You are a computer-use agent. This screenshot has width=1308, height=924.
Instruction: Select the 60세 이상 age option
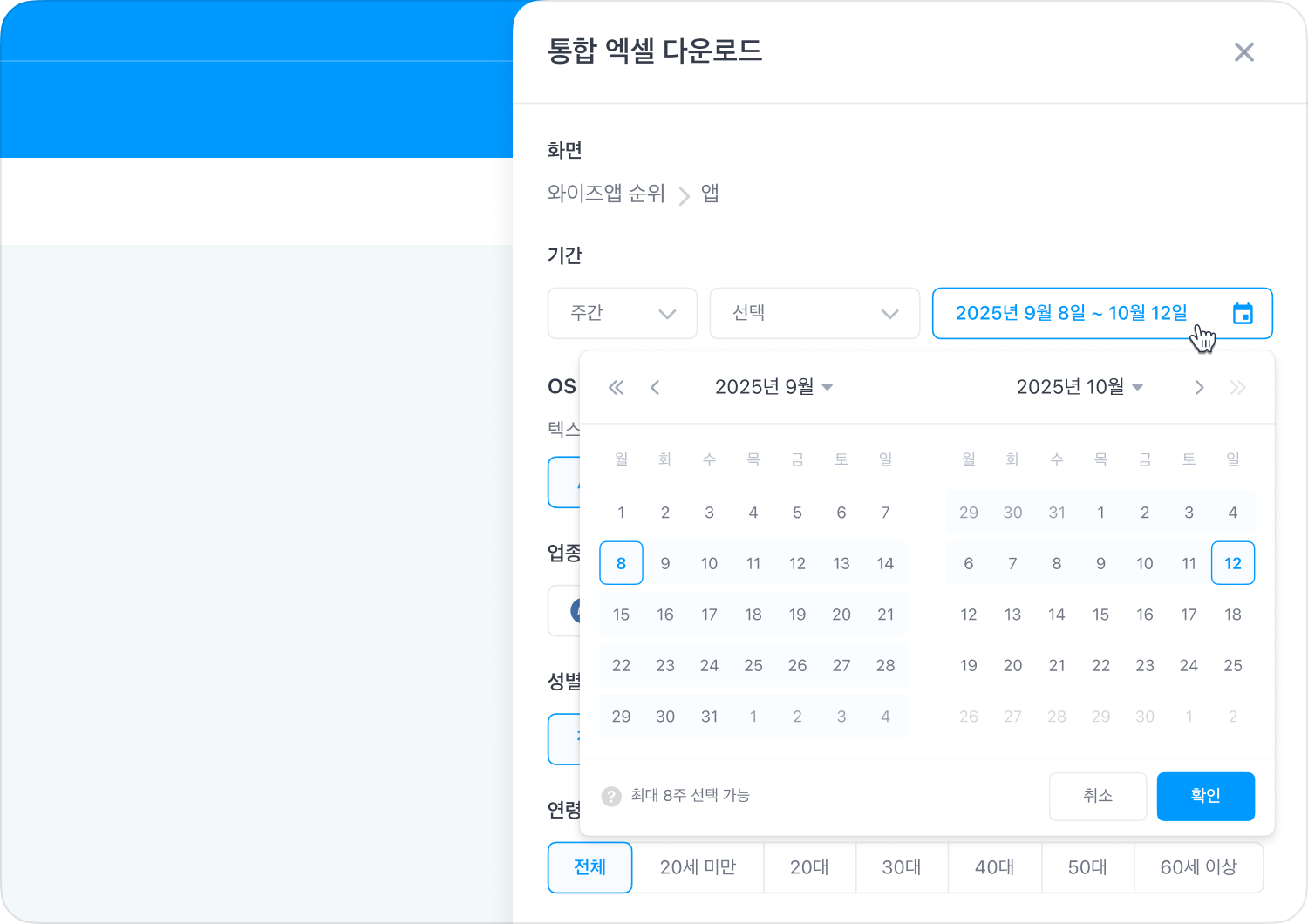pos(1198,867)
